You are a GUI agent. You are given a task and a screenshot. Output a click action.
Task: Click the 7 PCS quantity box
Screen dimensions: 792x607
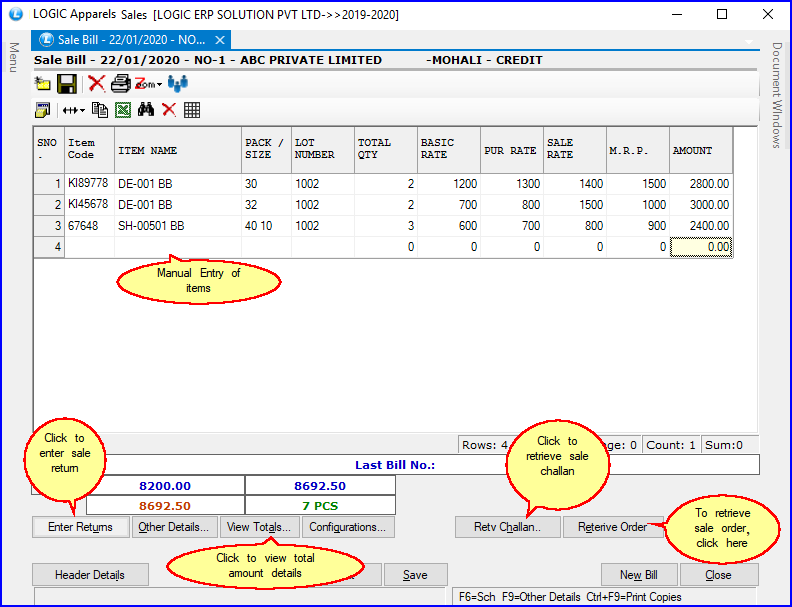point(320,505)
